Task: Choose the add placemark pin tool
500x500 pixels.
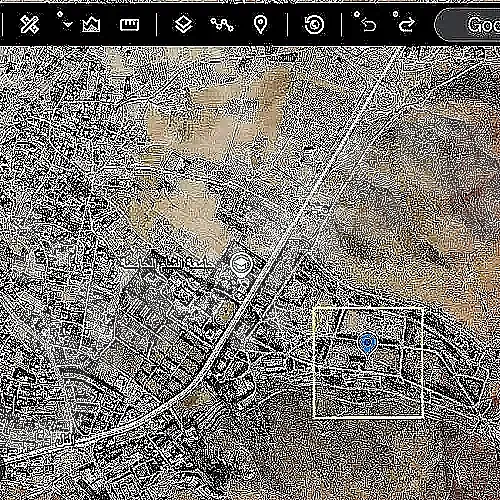Action: [260, 24]
